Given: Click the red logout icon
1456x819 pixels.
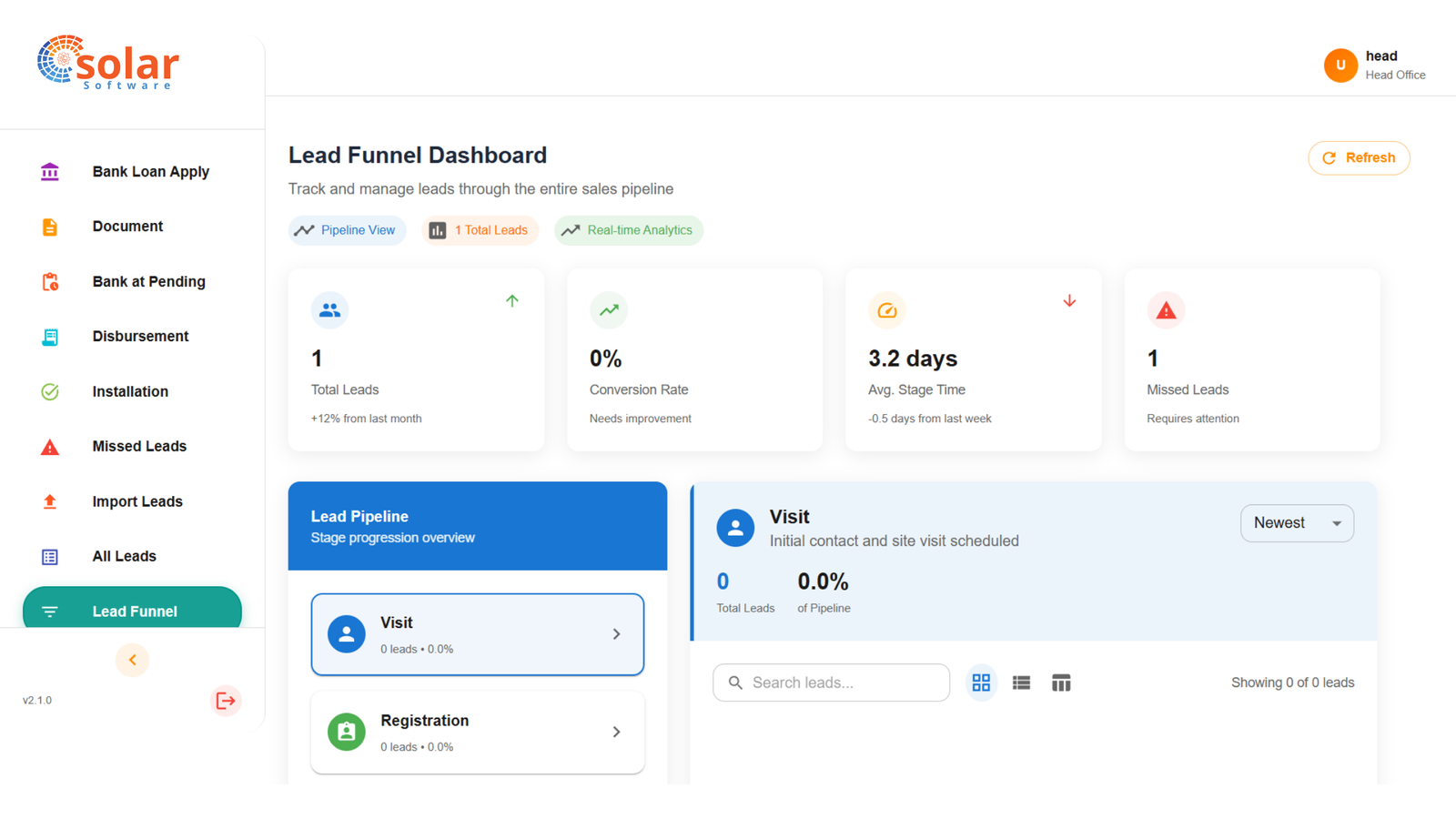Looking at the screenshot, I should pyautogui.click(x=225, y=701).
